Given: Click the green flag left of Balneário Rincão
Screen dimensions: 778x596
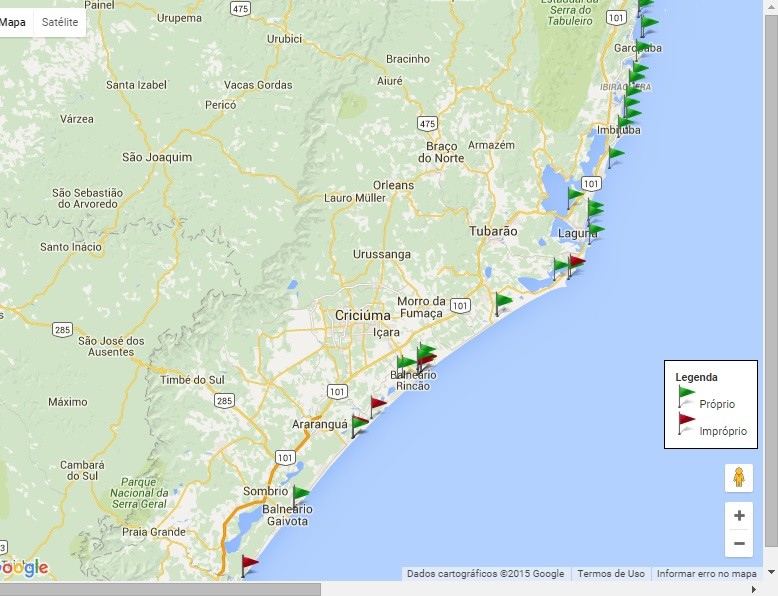Looking at the screenshot, I should (406, 366).
